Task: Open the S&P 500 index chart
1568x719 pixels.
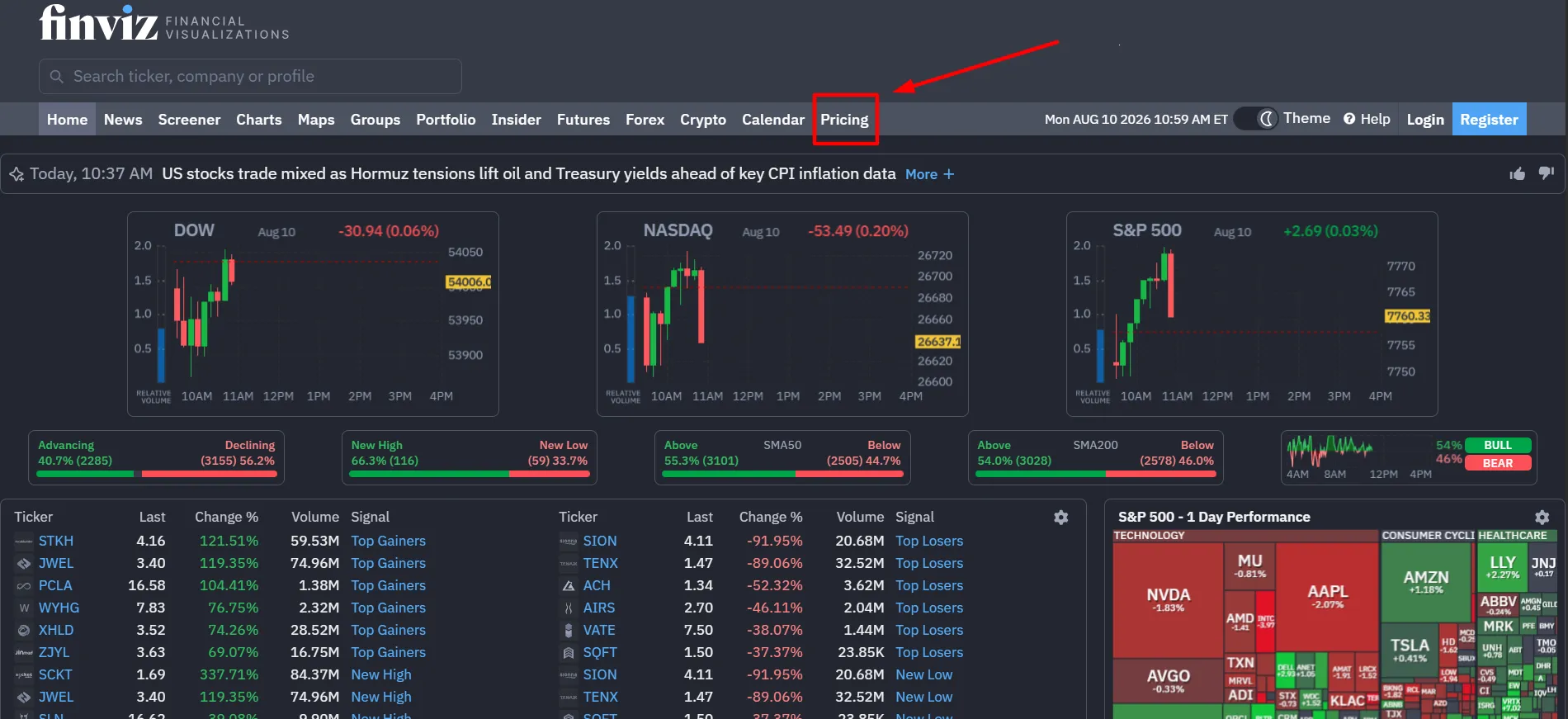Action: (x=1252, y=315)
